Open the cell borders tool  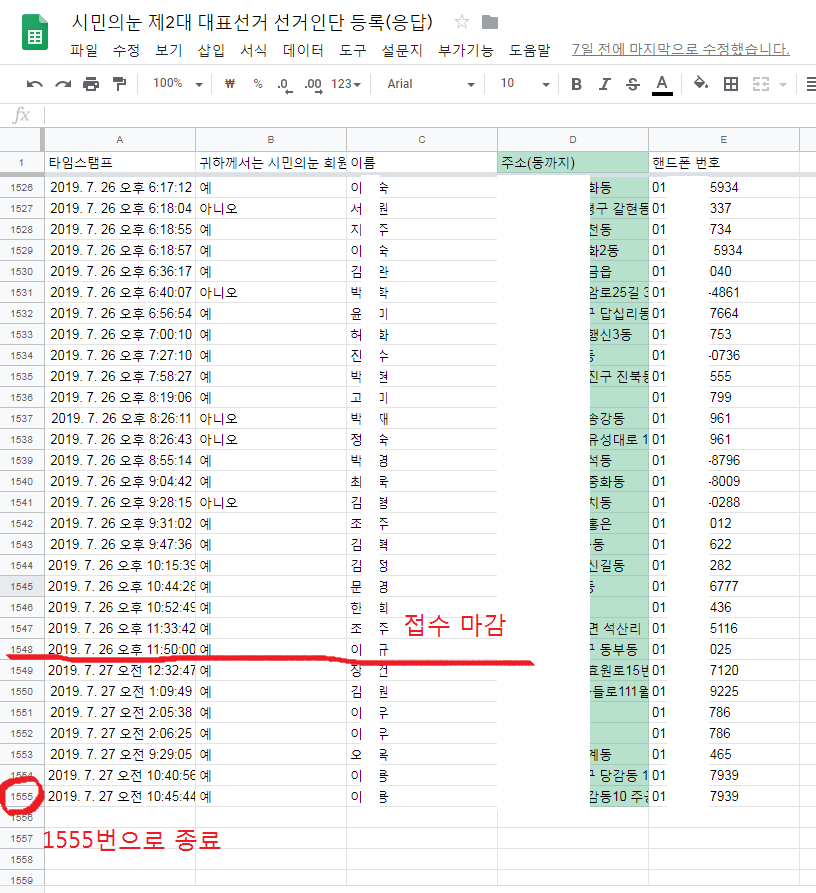pyautogui.click(x=731, y=84)
